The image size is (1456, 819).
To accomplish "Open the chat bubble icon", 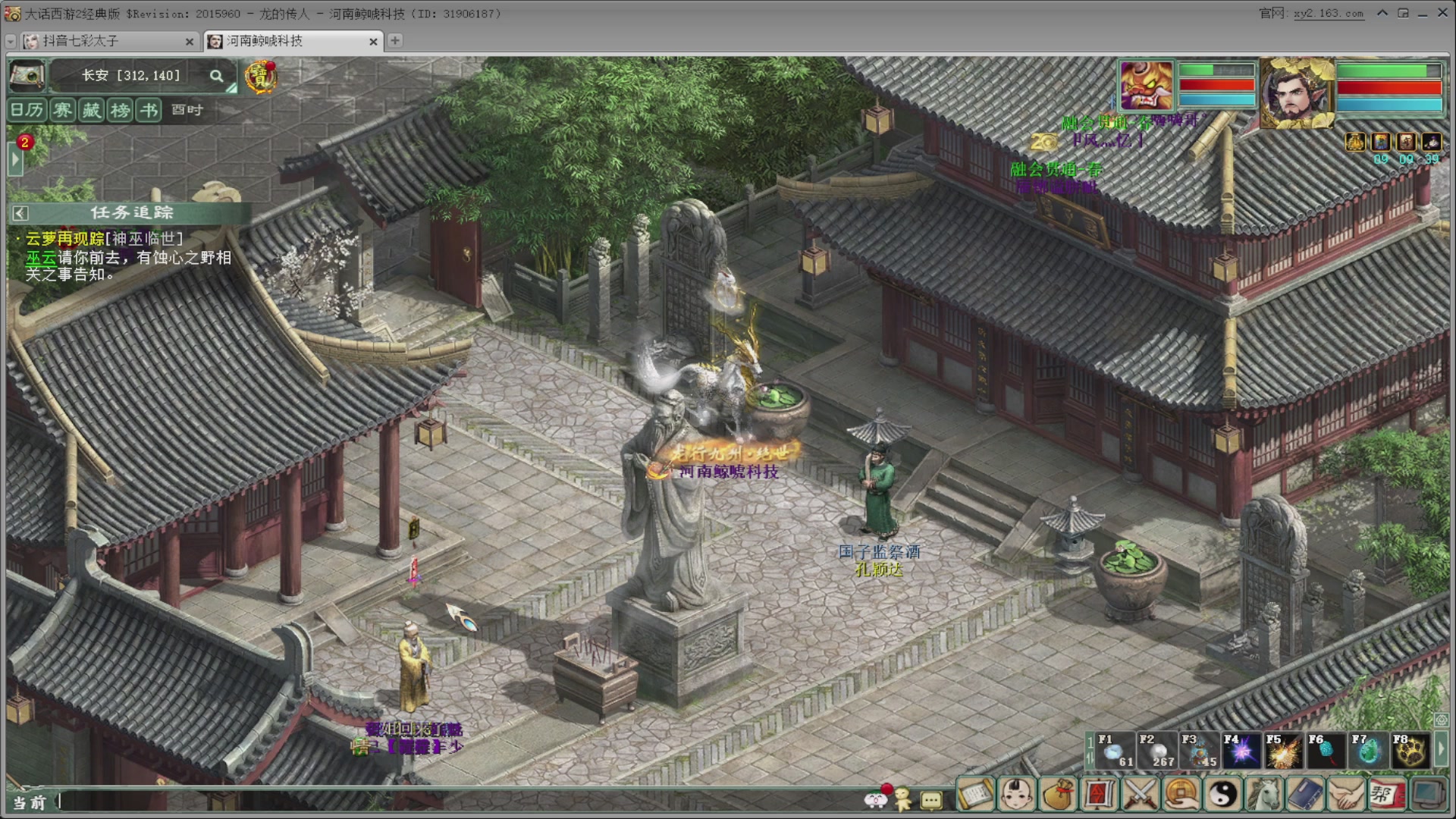I will coord(931,800).
